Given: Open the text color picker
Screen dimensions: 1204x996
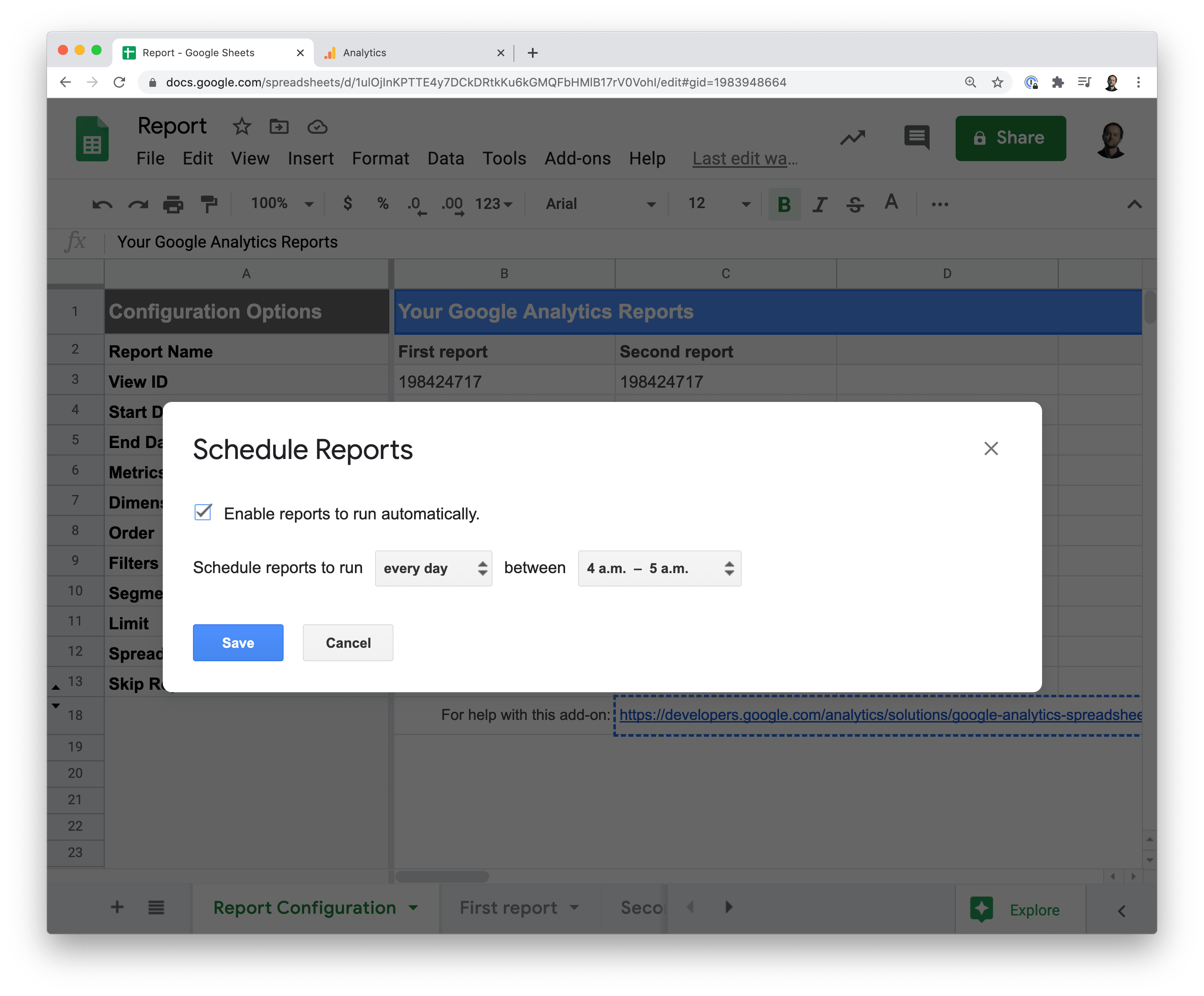Looking at the screenshot, I should click(x=891, y=202).
